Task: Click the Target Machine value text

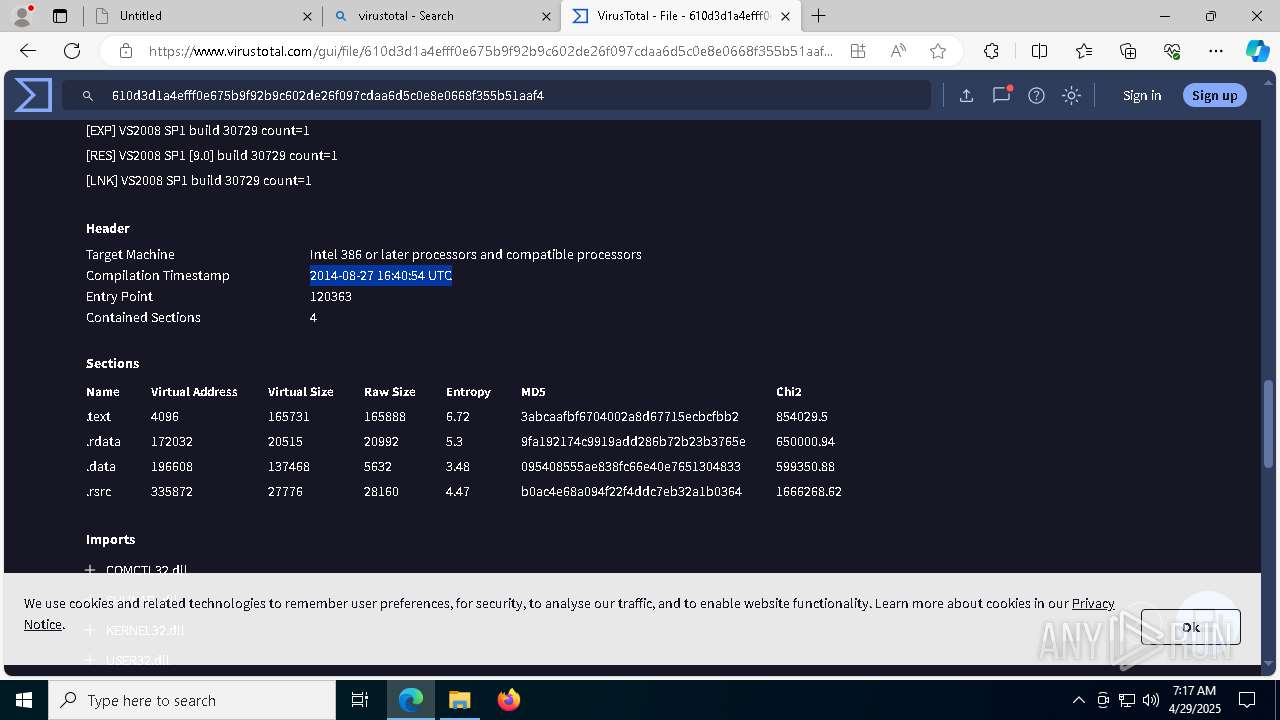Action: [x=475, y=254]
